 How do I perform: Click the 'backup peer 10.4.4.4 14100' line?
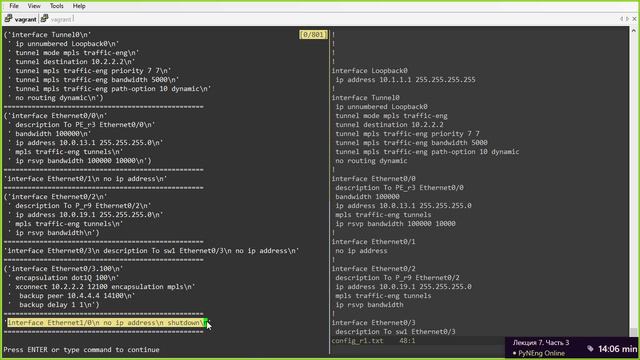pyautogui.click(x=71, y=296)
